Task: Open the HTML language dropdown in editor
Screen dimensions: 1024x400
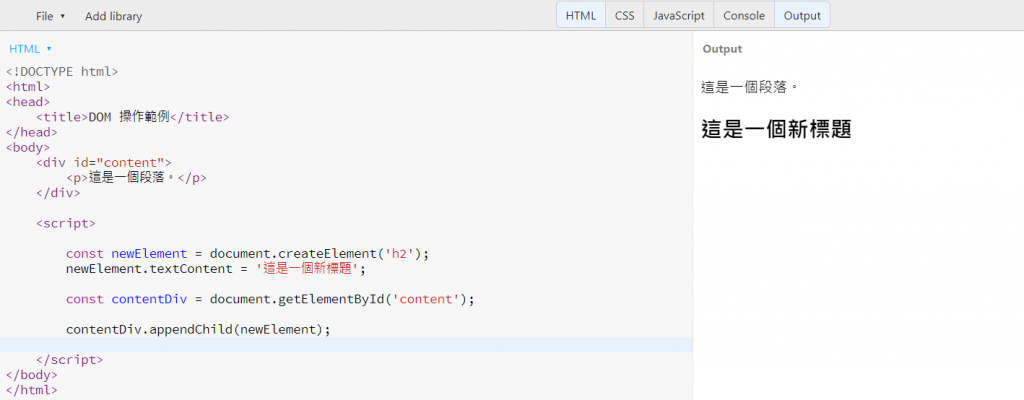Action: pyautogui.click(x=30, y=49)
